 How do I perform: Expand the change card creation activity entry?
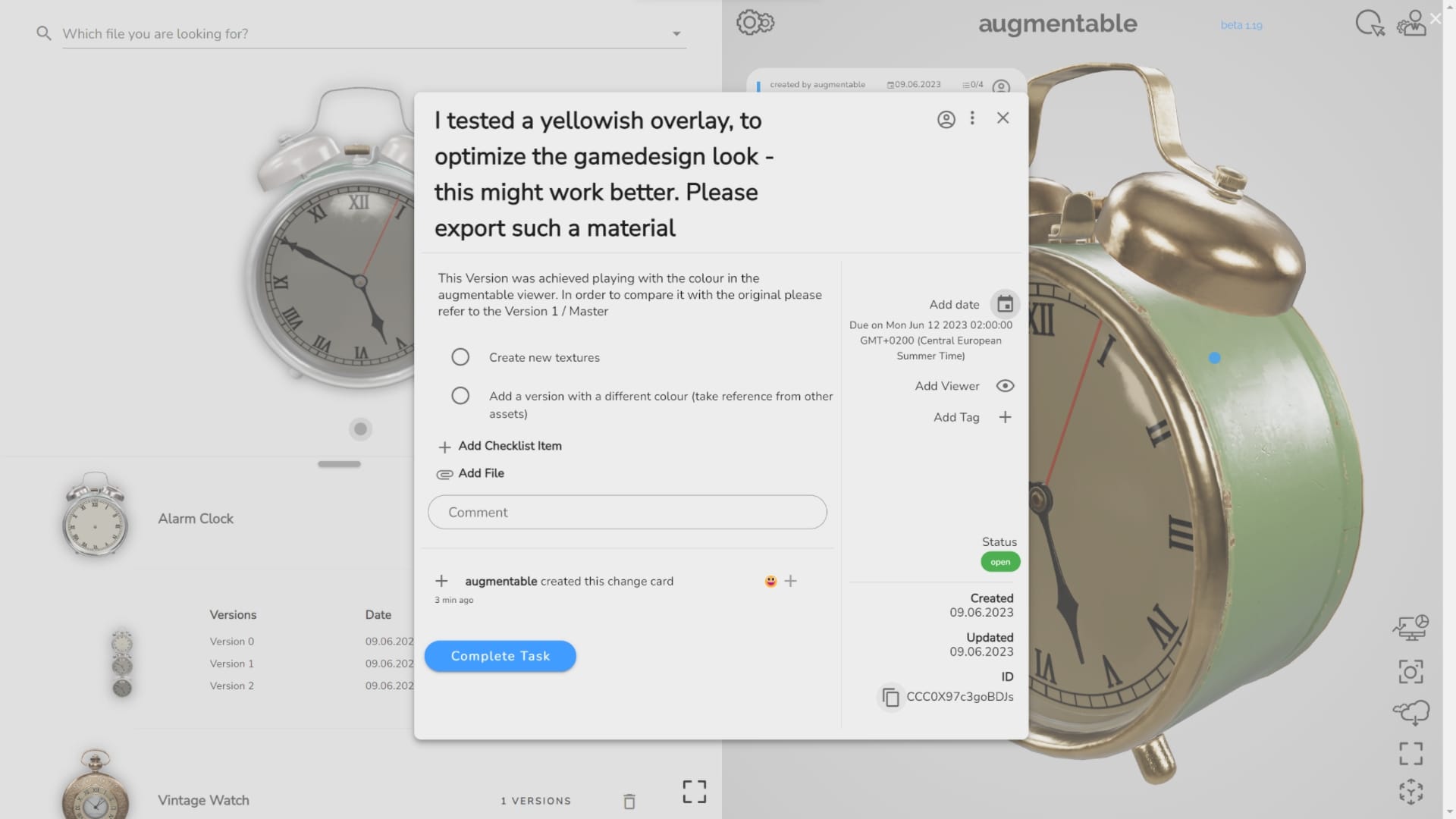pos(441,581)
